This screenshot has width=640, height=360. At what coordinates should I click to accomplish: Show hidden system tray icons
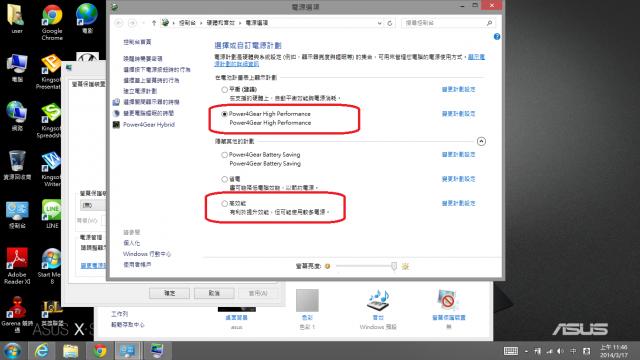(527, 351)
